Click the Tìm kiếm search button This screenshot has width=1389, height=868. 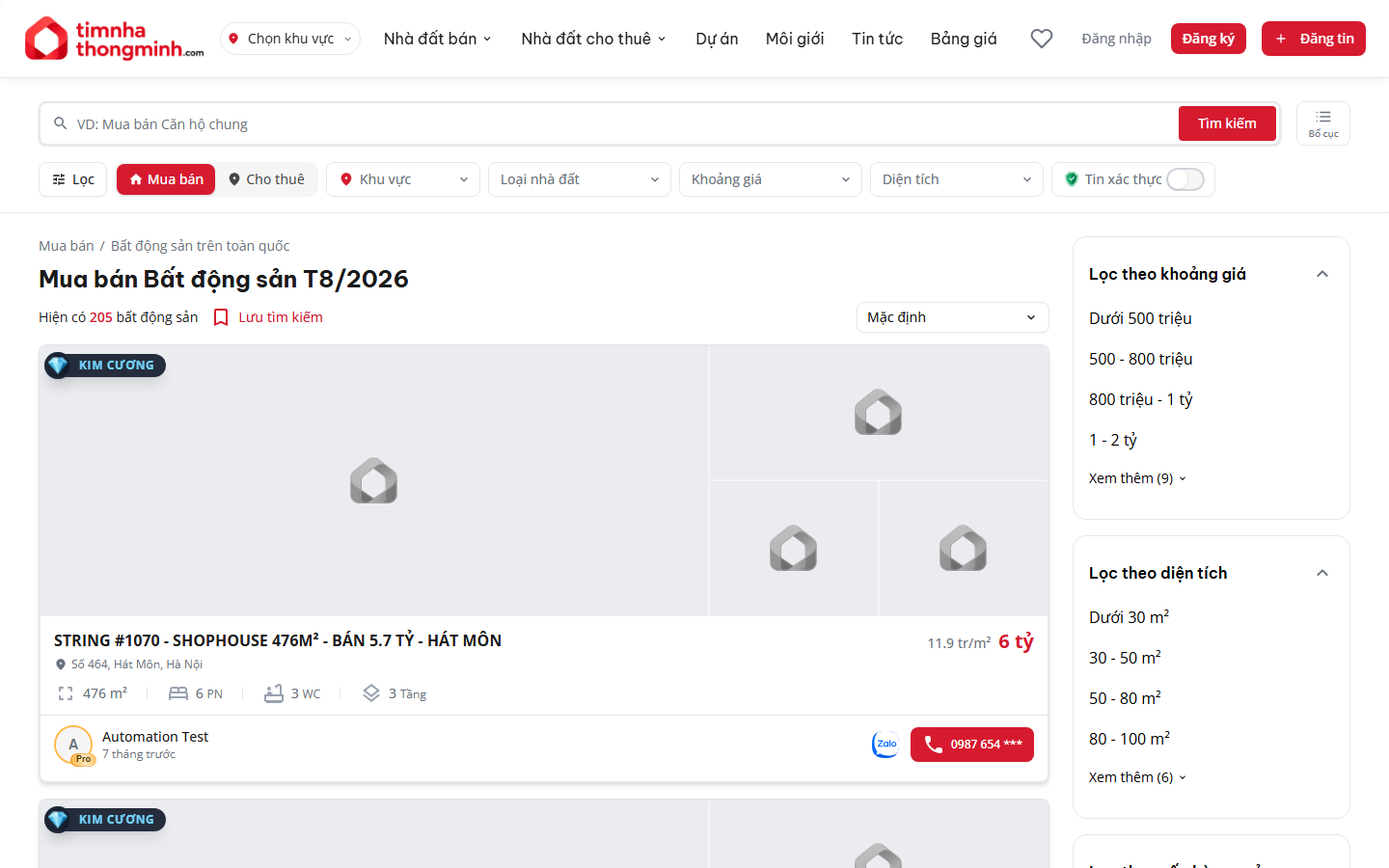pyautogui.click(x=1227, y=123)
